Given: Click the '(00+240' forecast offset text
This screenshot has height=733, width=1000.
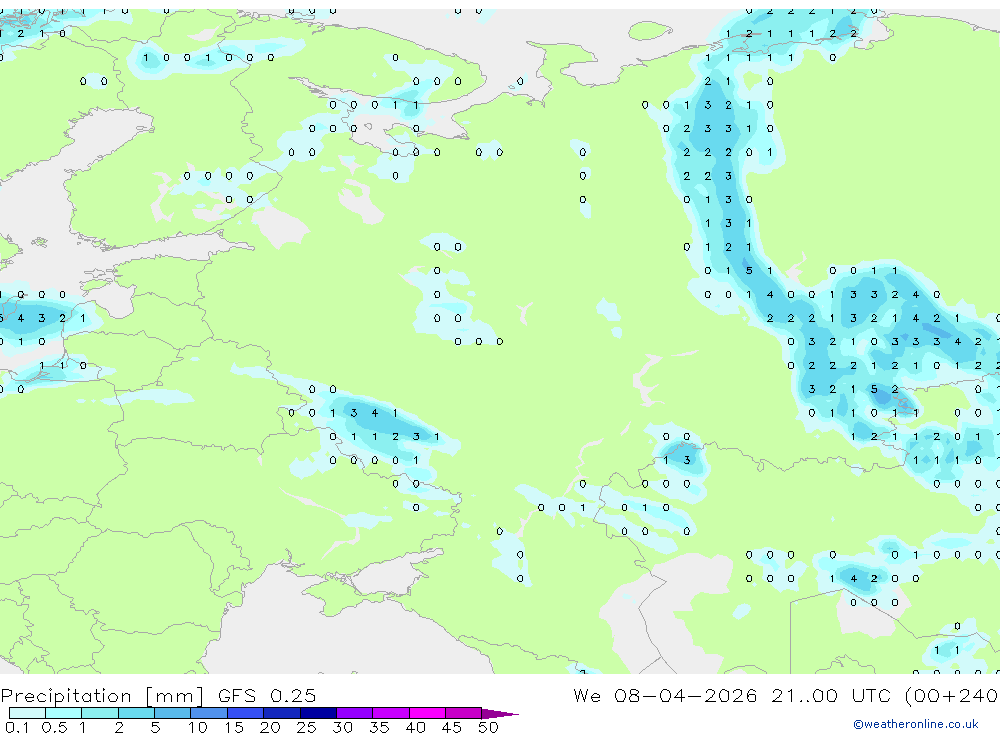Looking at the screenshot, I should (x=952, y=696).
